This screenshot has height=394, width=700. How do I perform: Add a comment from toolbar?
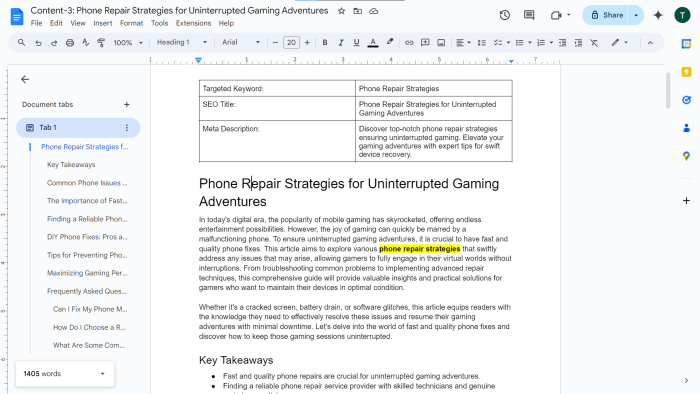(425, 42)
